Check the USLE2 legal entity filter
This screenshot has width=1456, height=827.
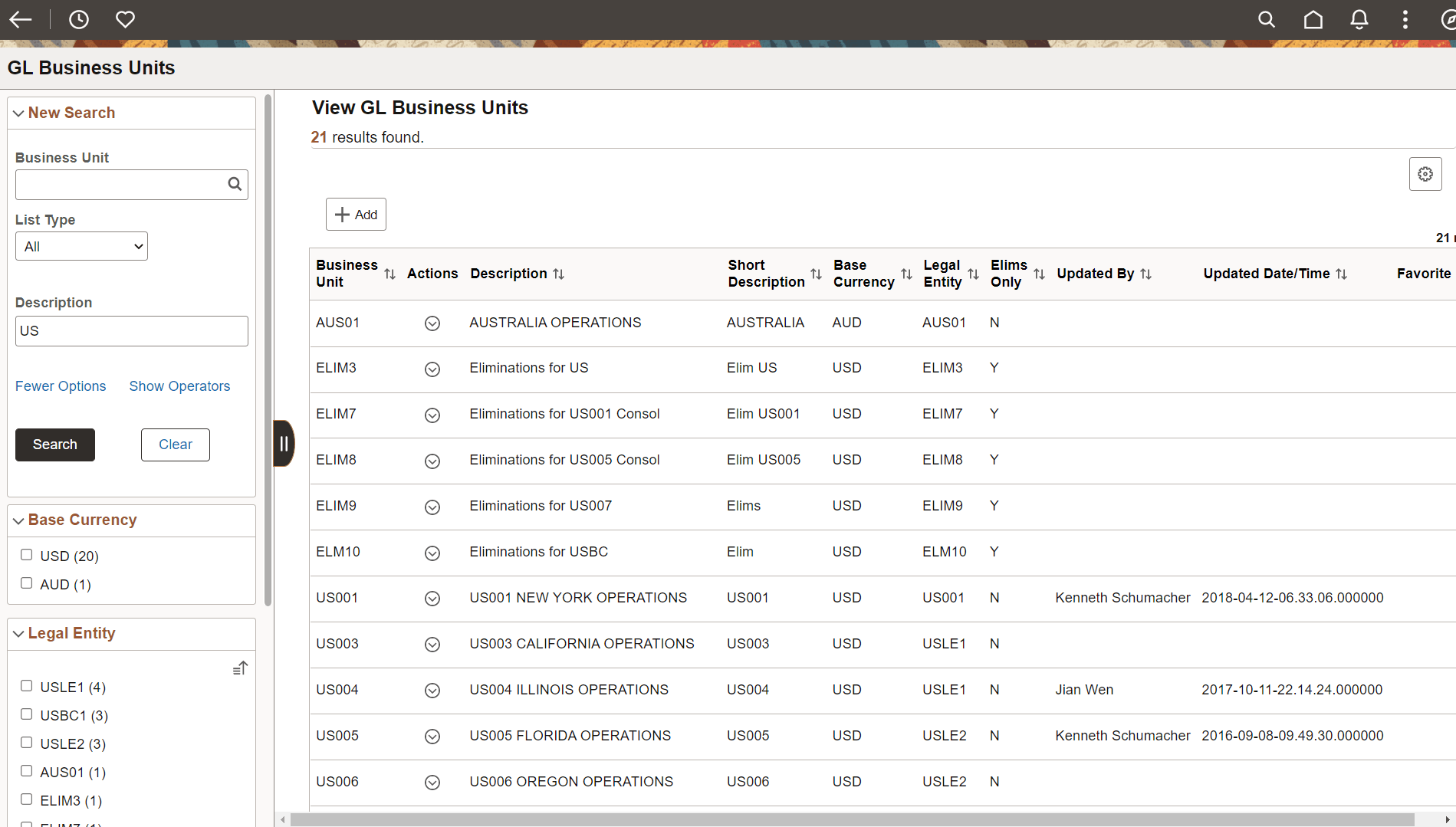coord(26,741)
